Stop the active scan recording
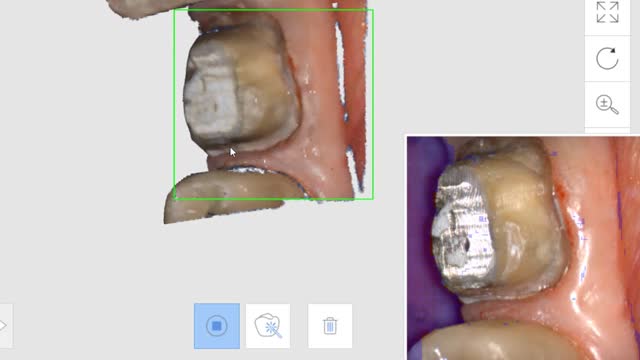 [x=217, y=326]
